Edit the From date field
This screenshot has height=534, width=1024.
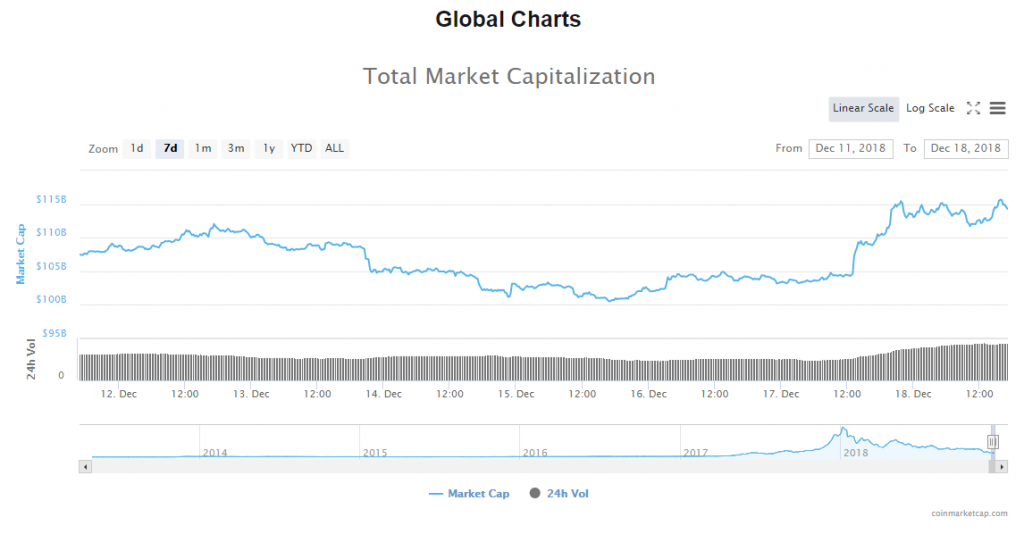click(851, 149)
